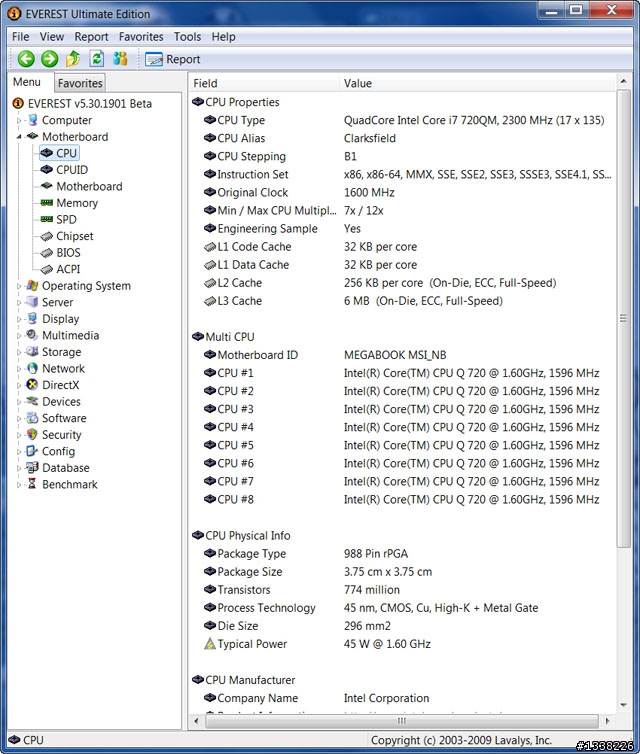Screen dimensions: 640x754
Task: Click the Benchmark hourglass icon
Action: click(x=32, y=484)
